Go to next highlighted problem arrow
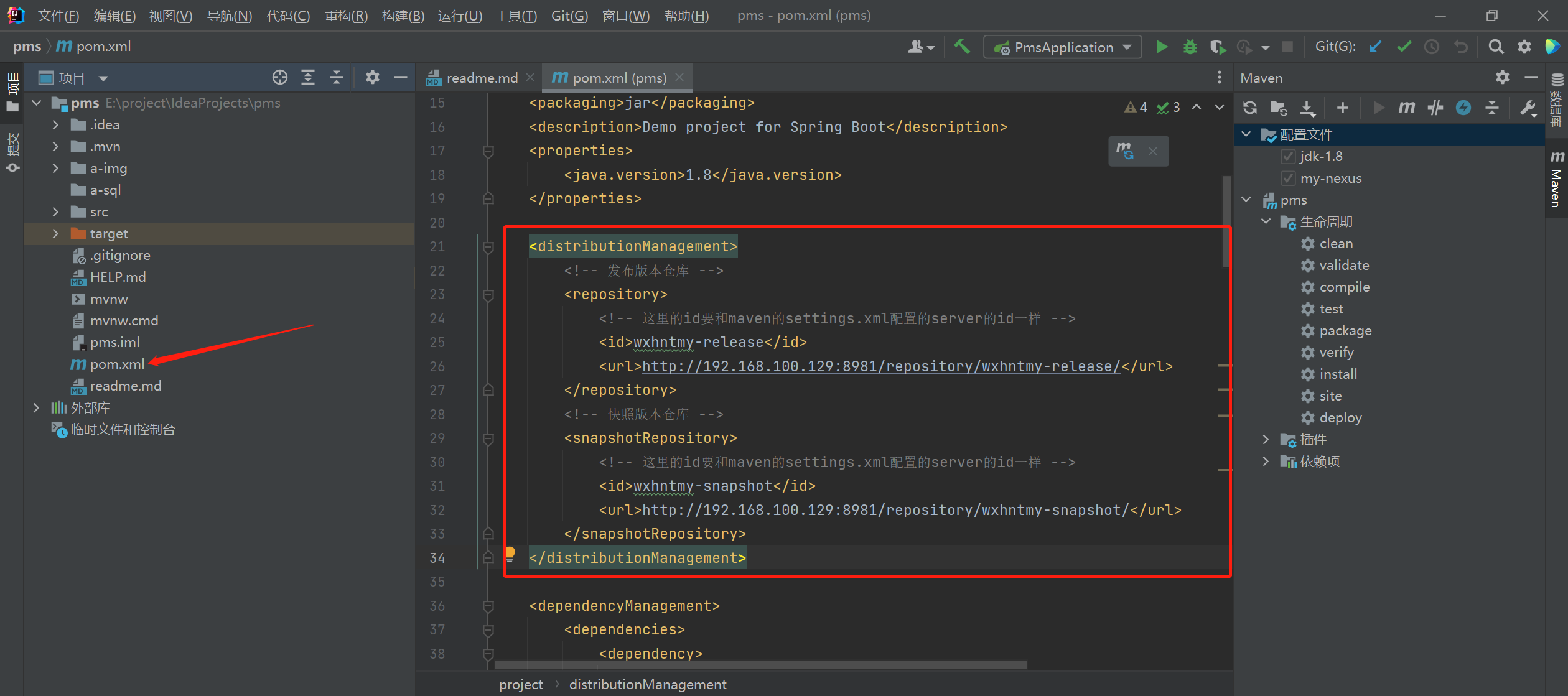Screen dimensions: 1568x696 (x=1219, y=108)
